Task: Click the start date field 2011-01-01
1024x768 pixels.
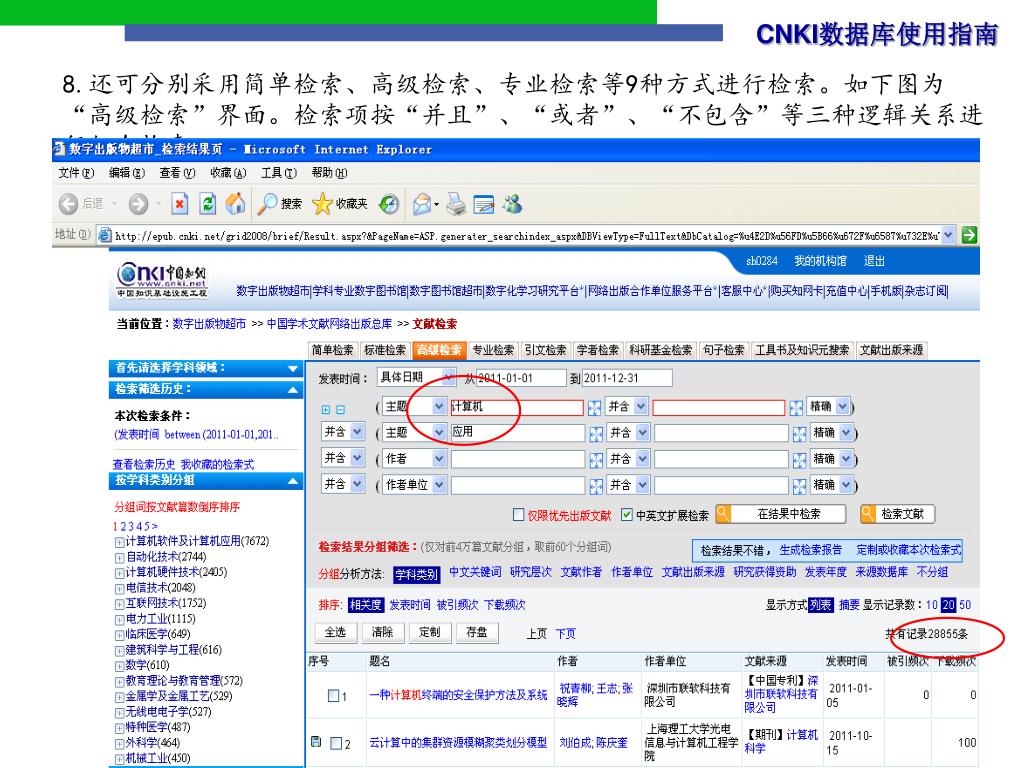Action: pyautogui.click(x=521, y=377)
